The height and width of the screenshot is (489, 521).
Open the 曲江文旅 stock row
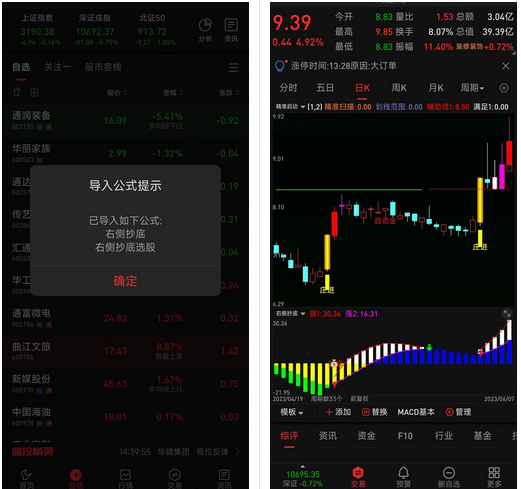(125, 351)
